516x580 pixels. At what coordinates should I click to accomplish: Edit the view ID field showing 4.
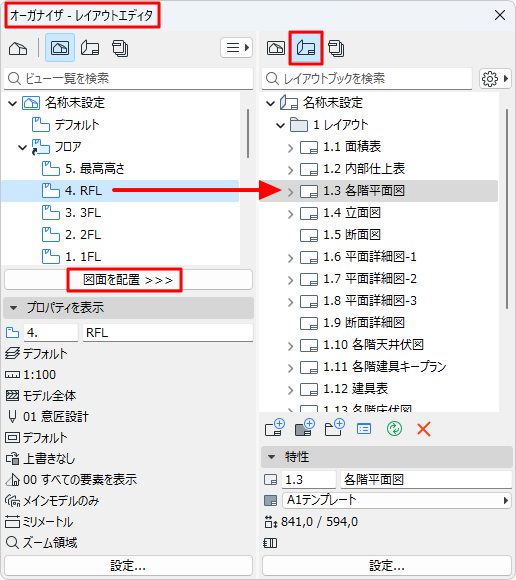click(x=51, y=333)
